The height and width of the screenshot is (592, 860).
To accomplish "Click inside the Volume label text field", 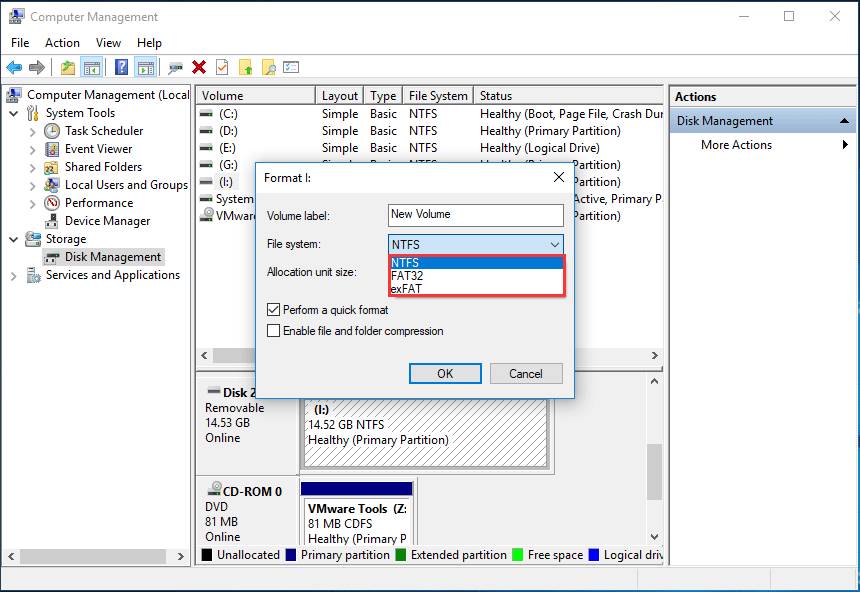I will 476,215.
